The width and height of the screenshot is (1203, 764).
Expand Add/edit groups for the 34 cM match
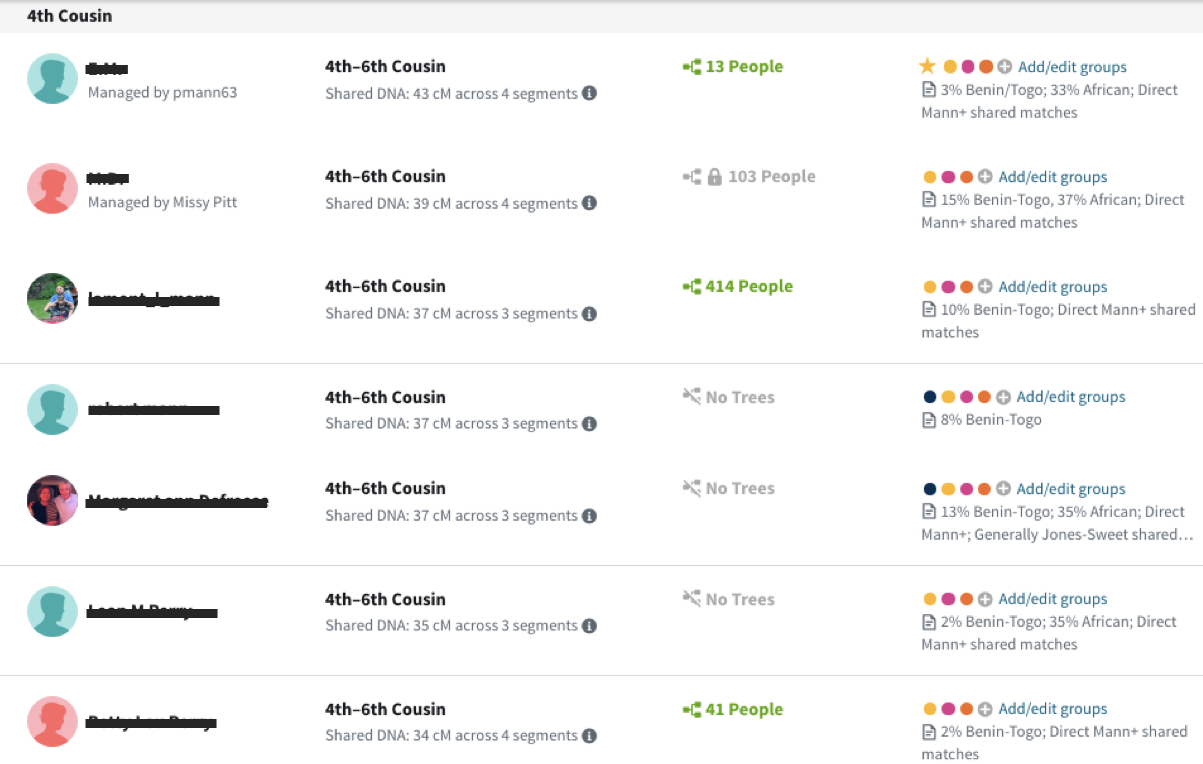click(1053, 709)
